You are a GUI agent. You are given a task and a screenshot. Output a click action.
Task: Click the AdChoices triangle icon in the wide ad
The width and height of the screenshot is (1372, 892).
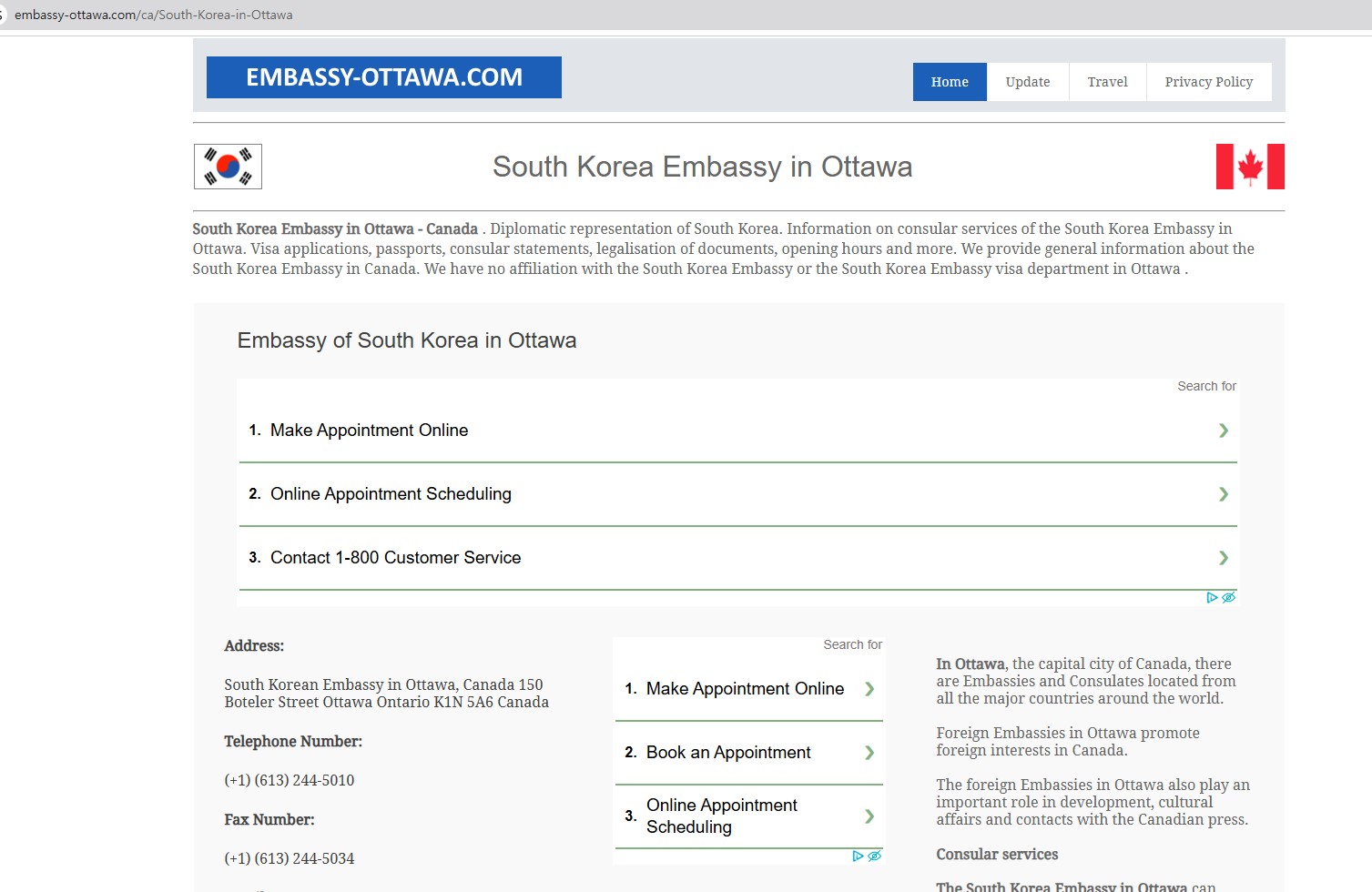pyautogui.click(x=1212, y=598)
